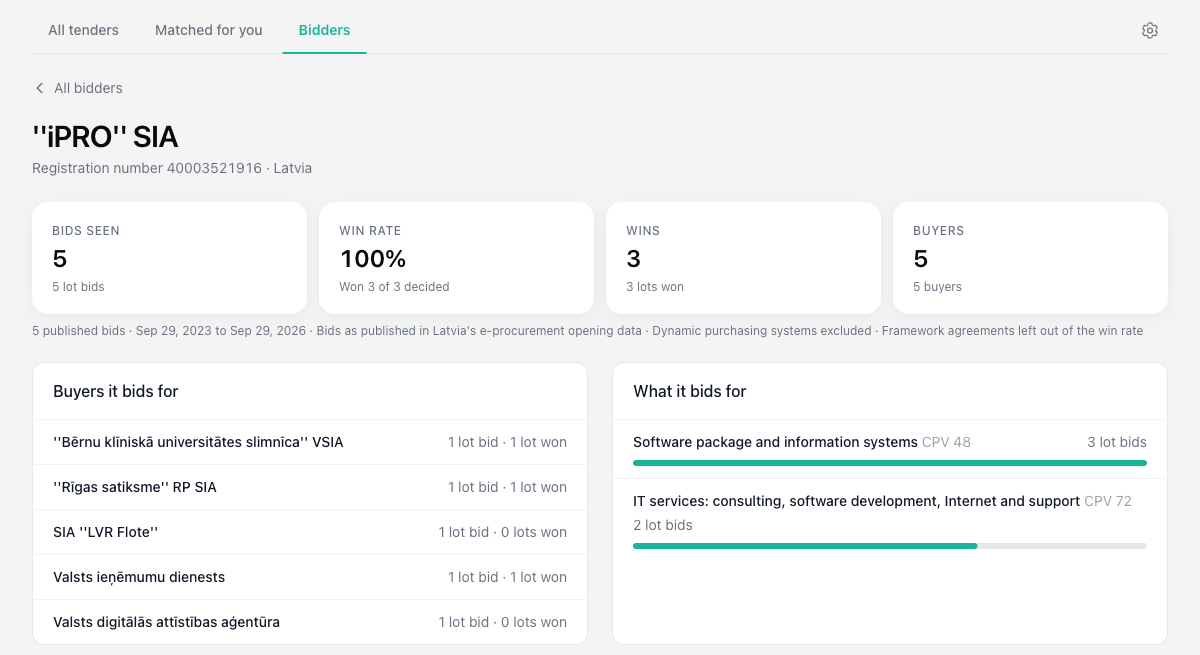This screenshot has width=1200, height=655.
Task: Select the Bidders tab
Action: click(x=324, y=30)
